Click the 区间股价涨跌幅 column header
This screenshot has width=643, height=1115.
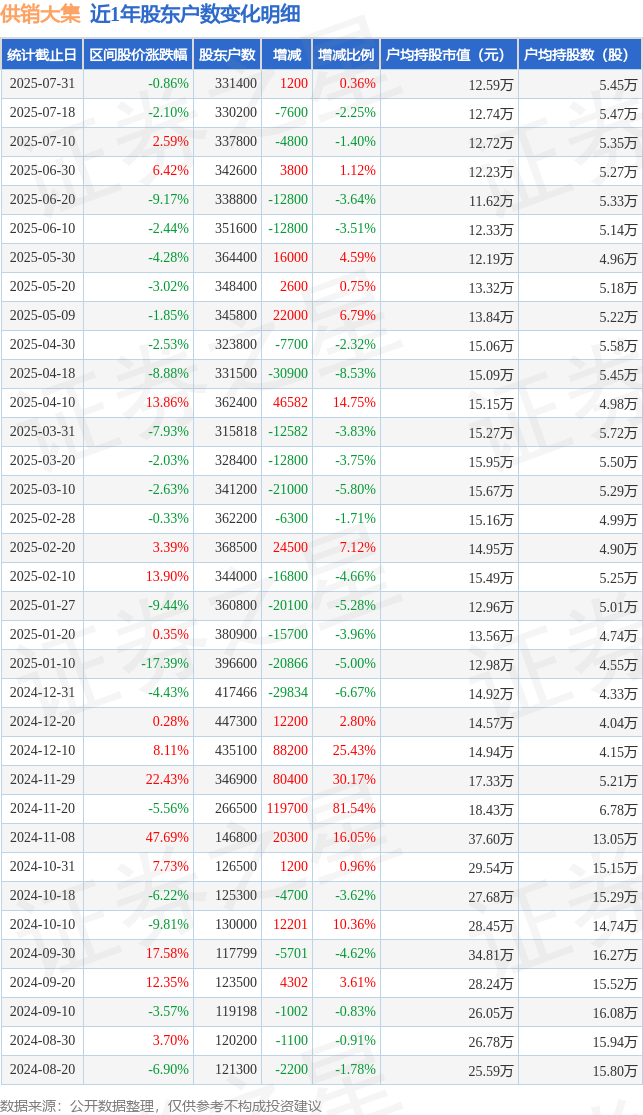tap(138, 55)
